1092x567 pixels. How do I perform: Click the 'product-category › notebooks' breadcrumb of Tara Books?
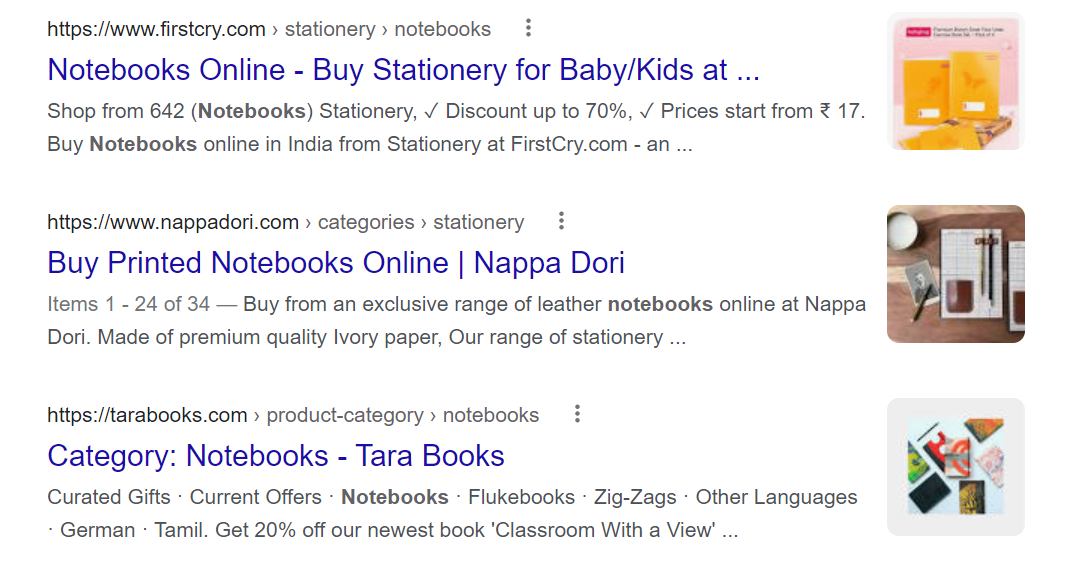click(x=403, y=415)
